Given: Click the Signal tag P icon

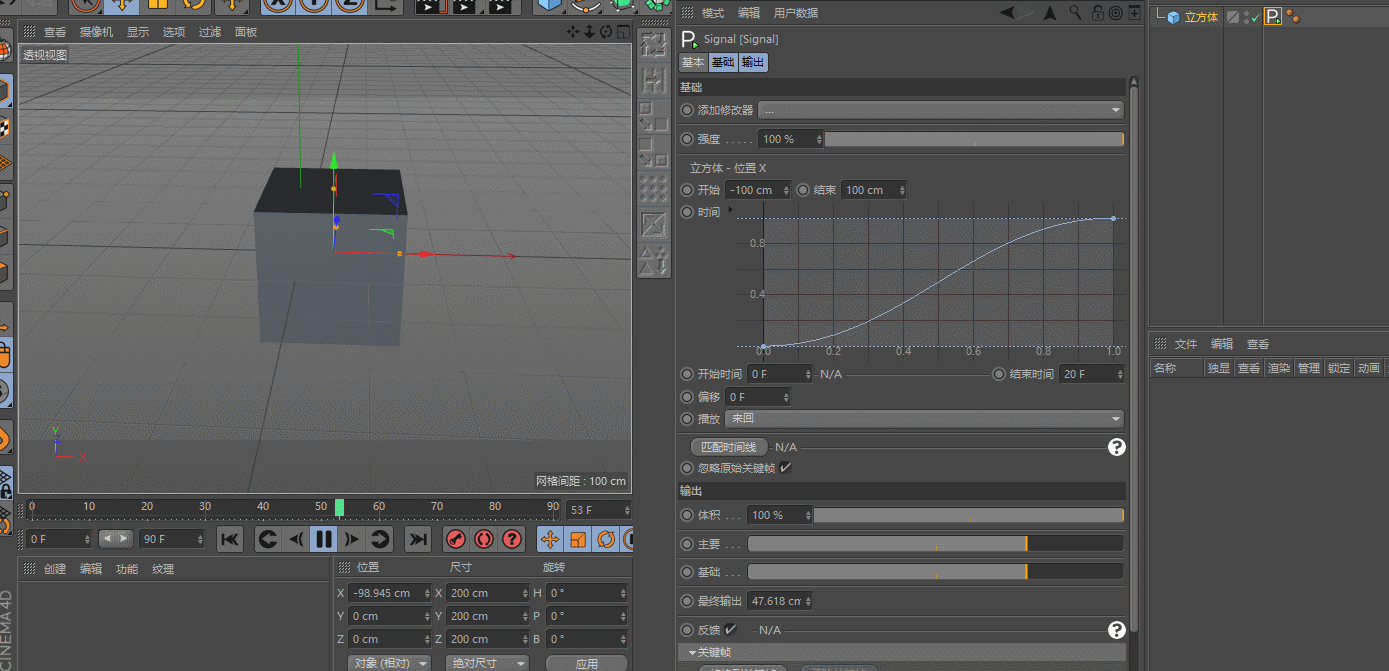Looking at the screenshot, I should pos(1273,16).
